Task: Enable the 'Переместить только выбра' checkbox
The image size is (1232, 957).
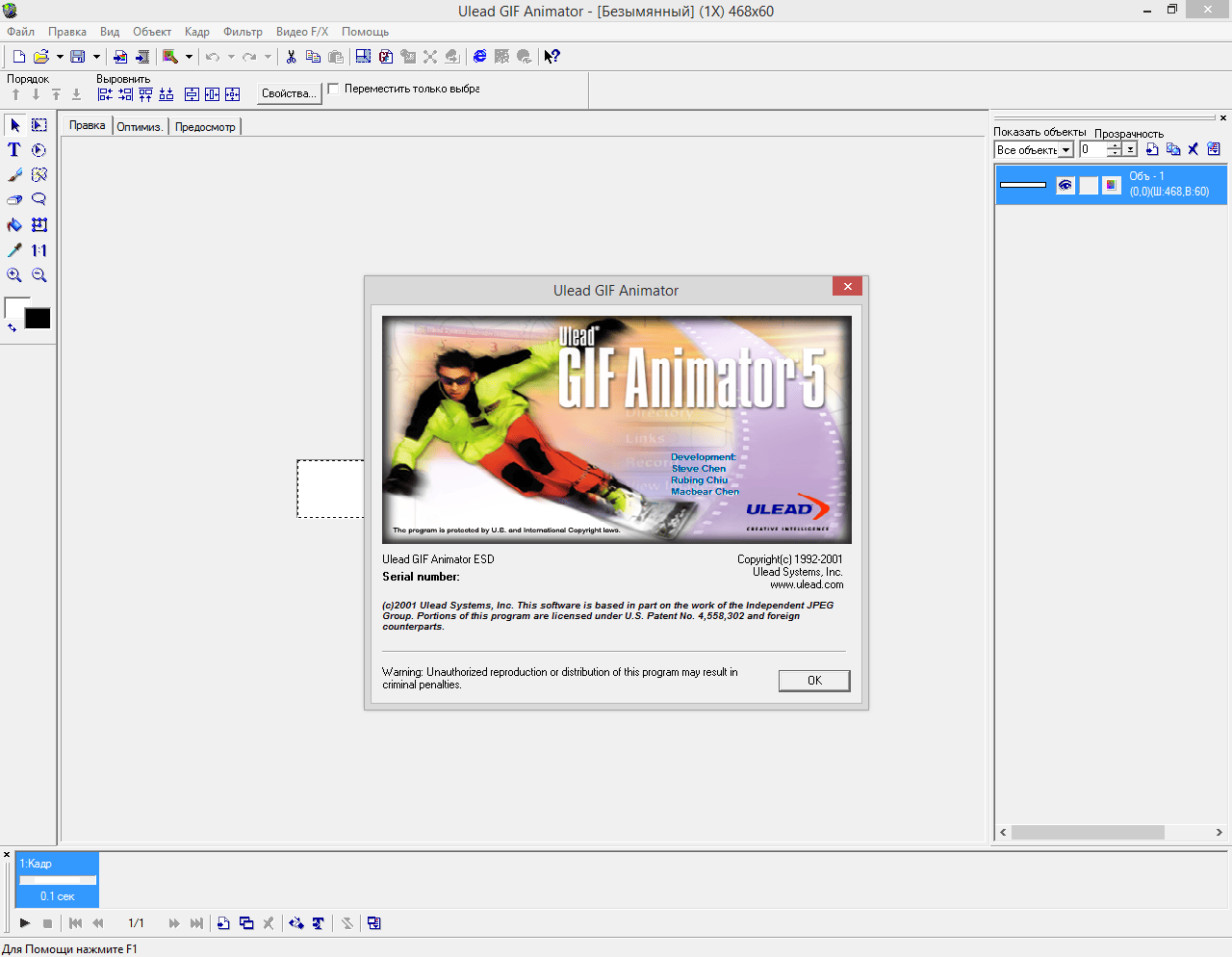Action: point(334,89)
